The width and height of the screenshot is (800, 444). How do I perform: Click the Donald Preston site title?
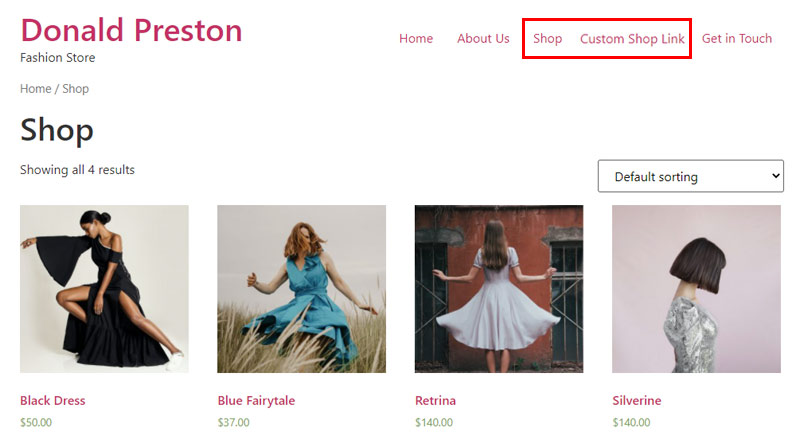131,30
